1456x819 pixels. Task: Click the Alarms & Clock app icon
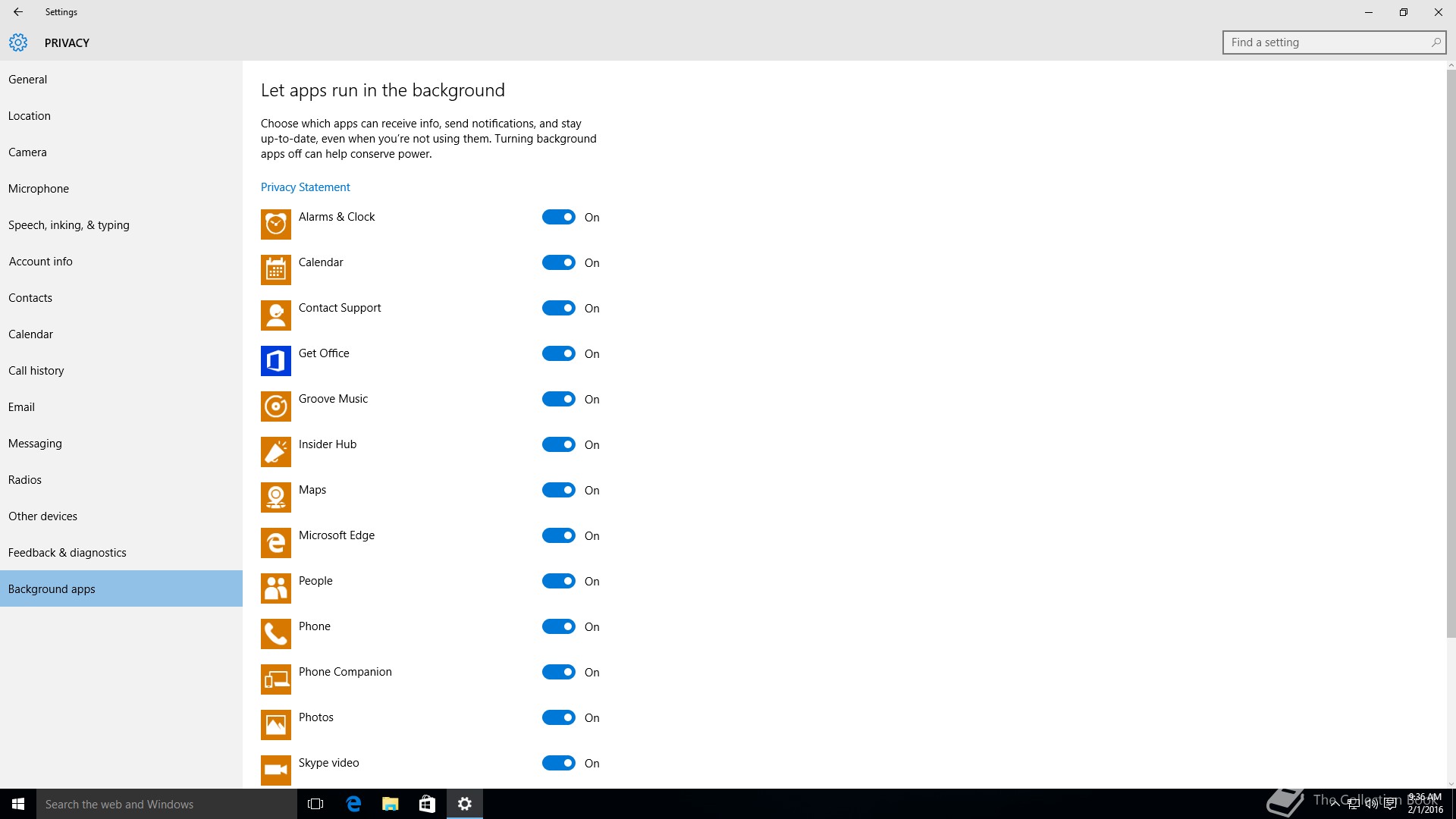(275, 224)
